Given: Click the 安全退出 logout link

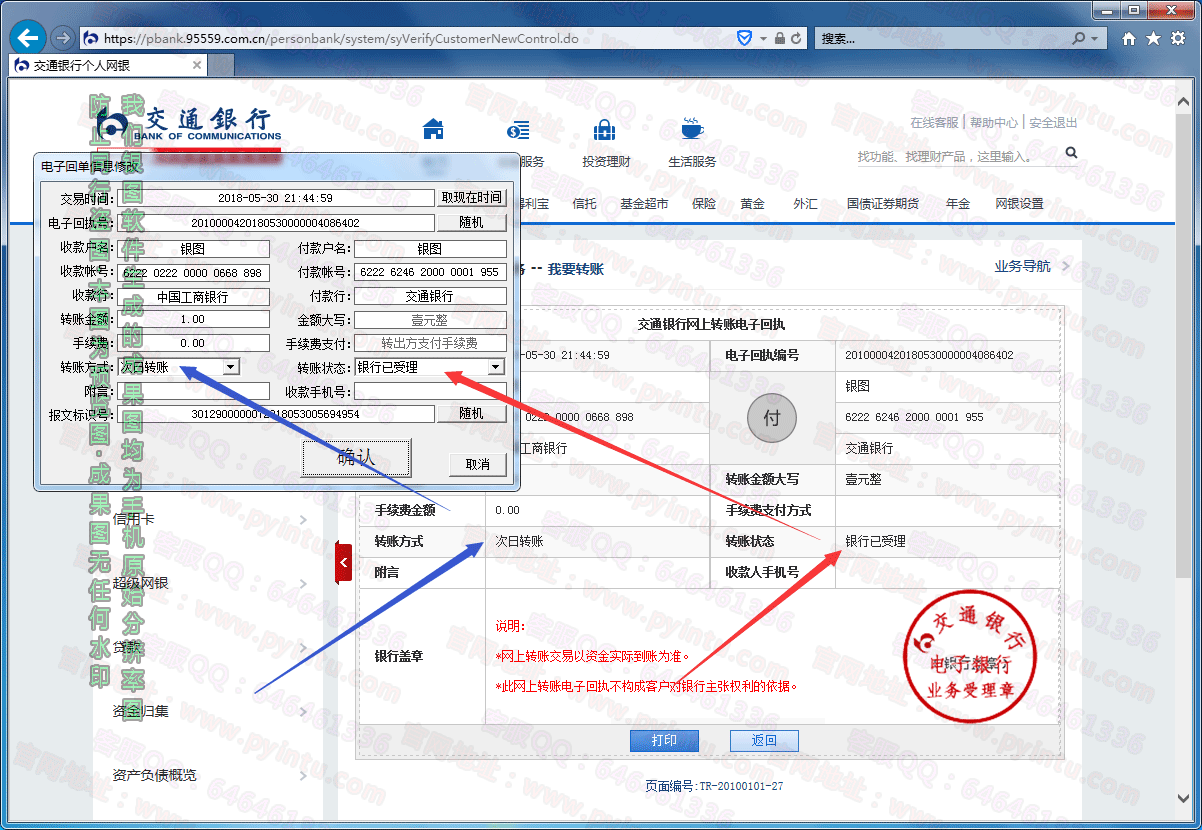Looking at the screenshot, I should pos(1053,123).
